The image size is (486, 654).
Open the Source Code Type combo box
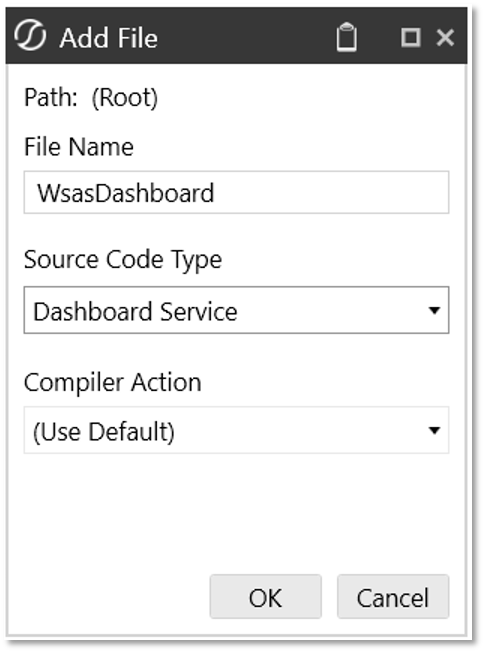236,310
